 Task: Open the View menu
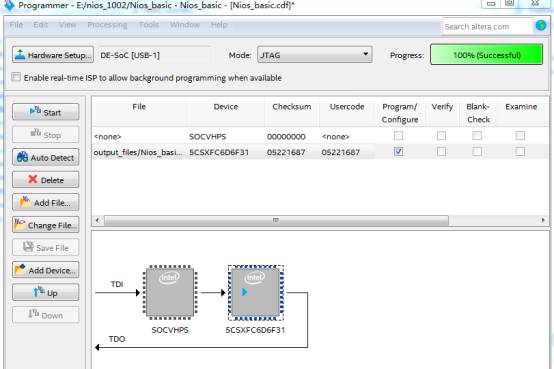[x=67, y=25]
